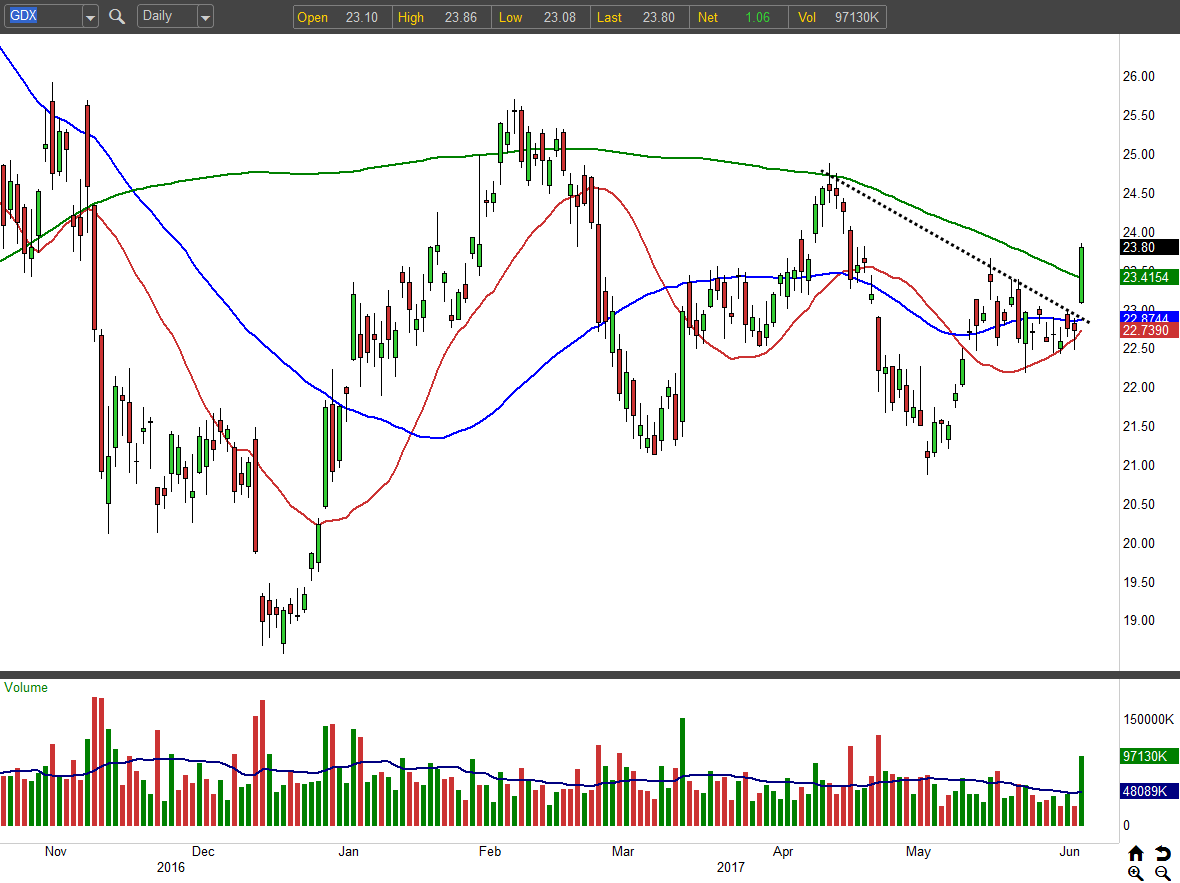Click the Dec date axis label
The width and height of the screenshot is (1180, 883).
203,851
